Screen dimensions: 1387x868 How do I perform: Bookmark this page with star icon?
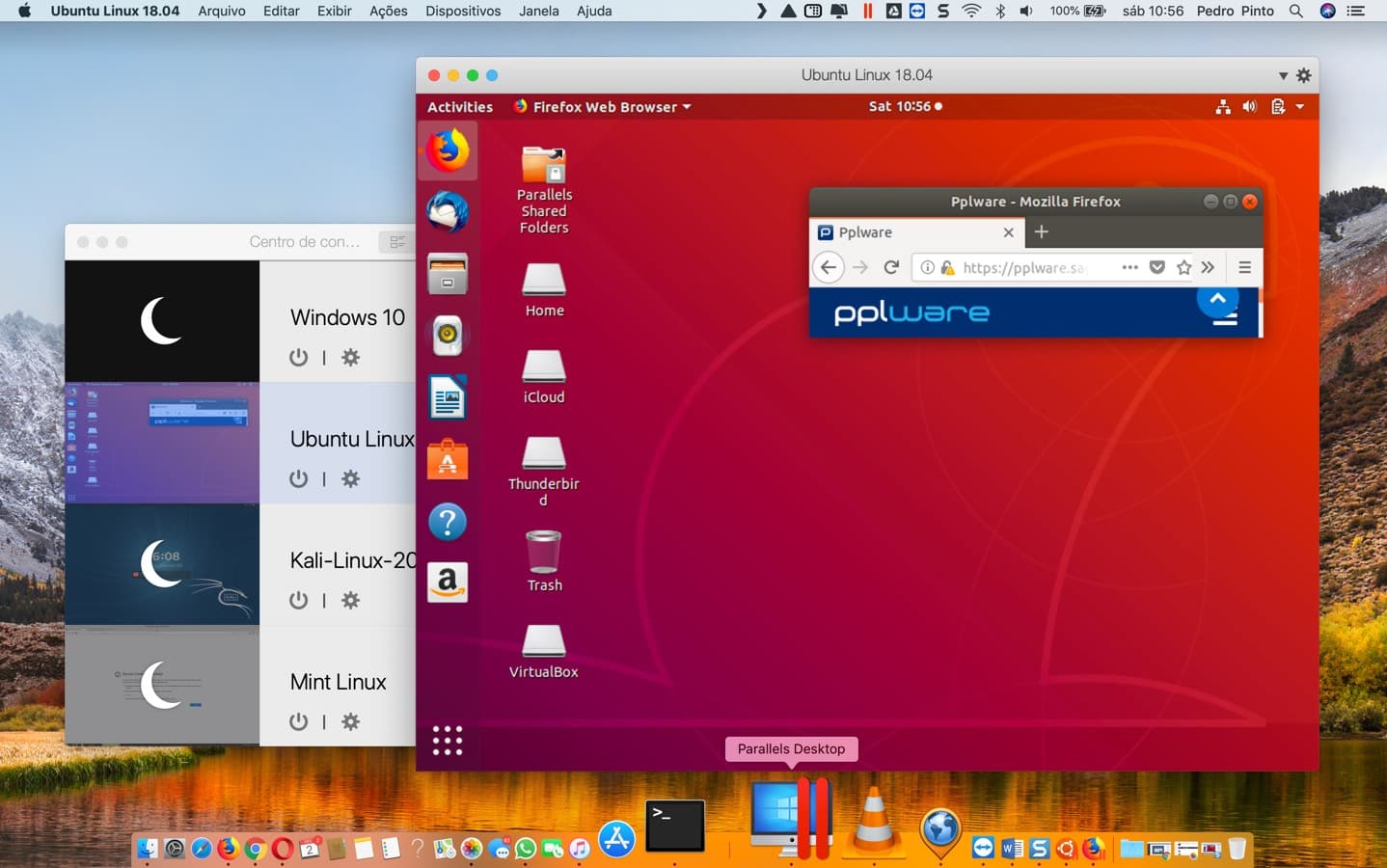pos(1183,267)
